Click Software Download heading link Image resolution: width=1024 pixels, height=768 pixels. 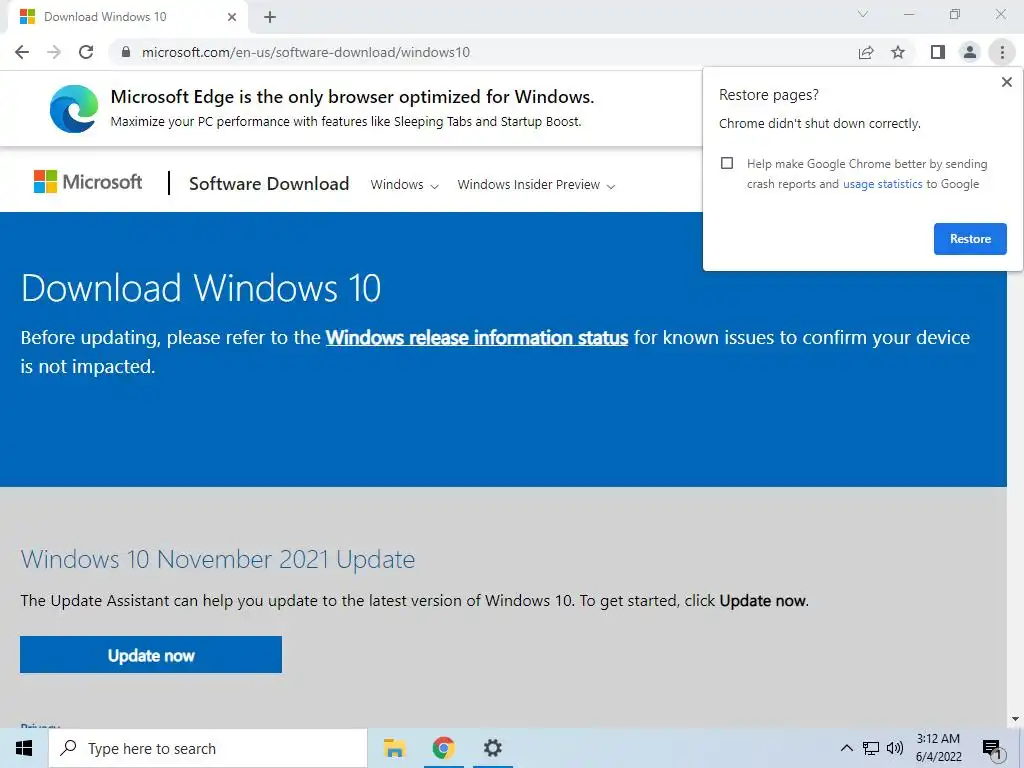coord(269,184)
